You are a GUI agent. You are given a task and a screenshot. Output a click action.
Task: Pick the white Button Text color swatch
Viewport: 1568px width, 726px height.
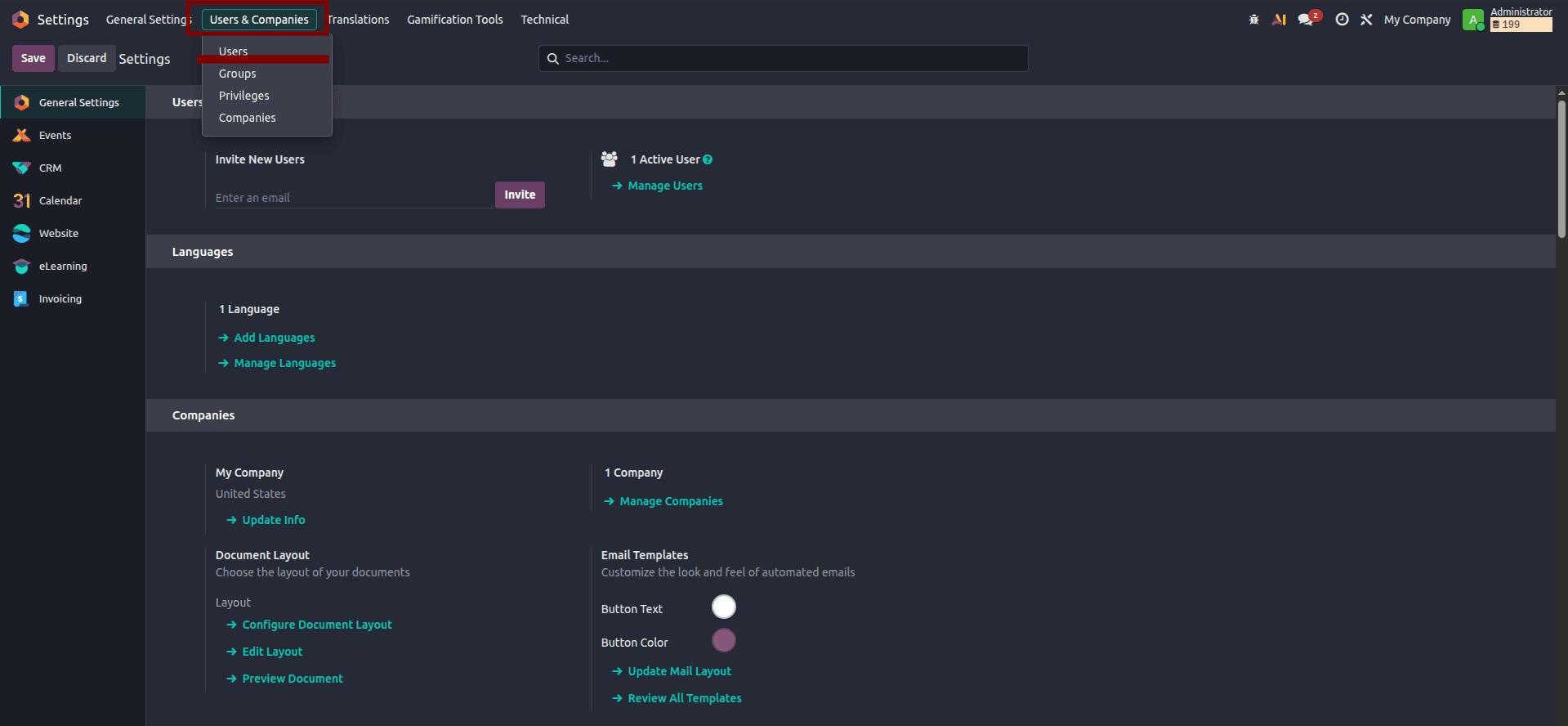(724, 607)
